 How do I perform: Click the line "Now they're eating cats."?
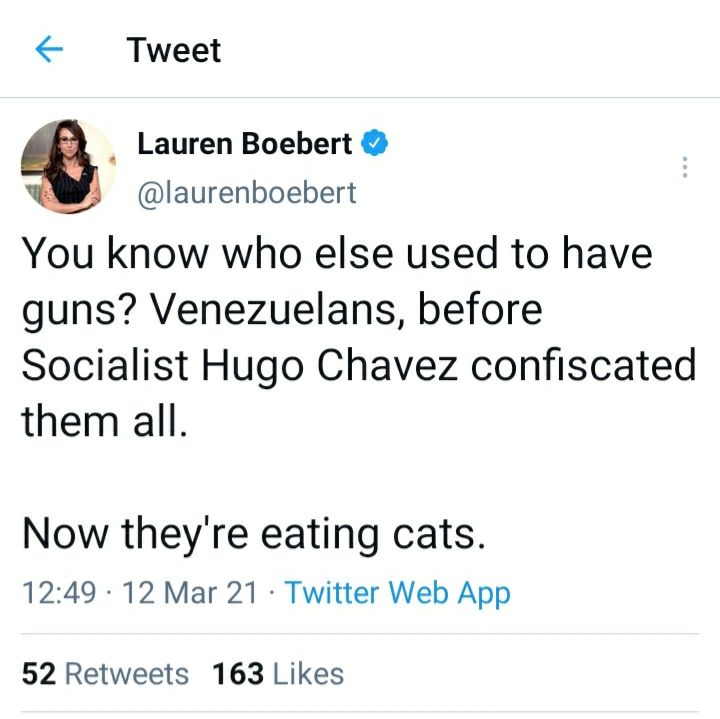click(x=254, y=533)
